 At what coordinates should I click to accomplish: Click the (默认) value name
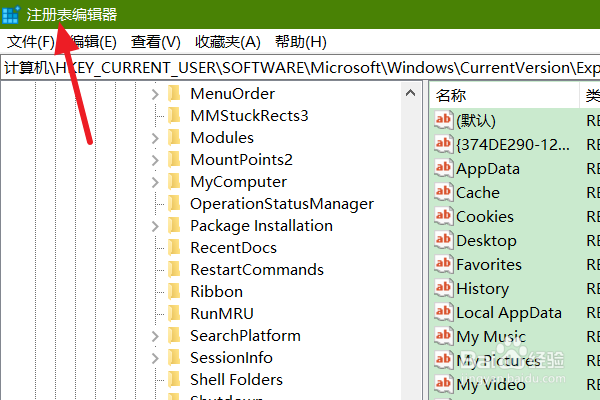click(x=476, y=121)
